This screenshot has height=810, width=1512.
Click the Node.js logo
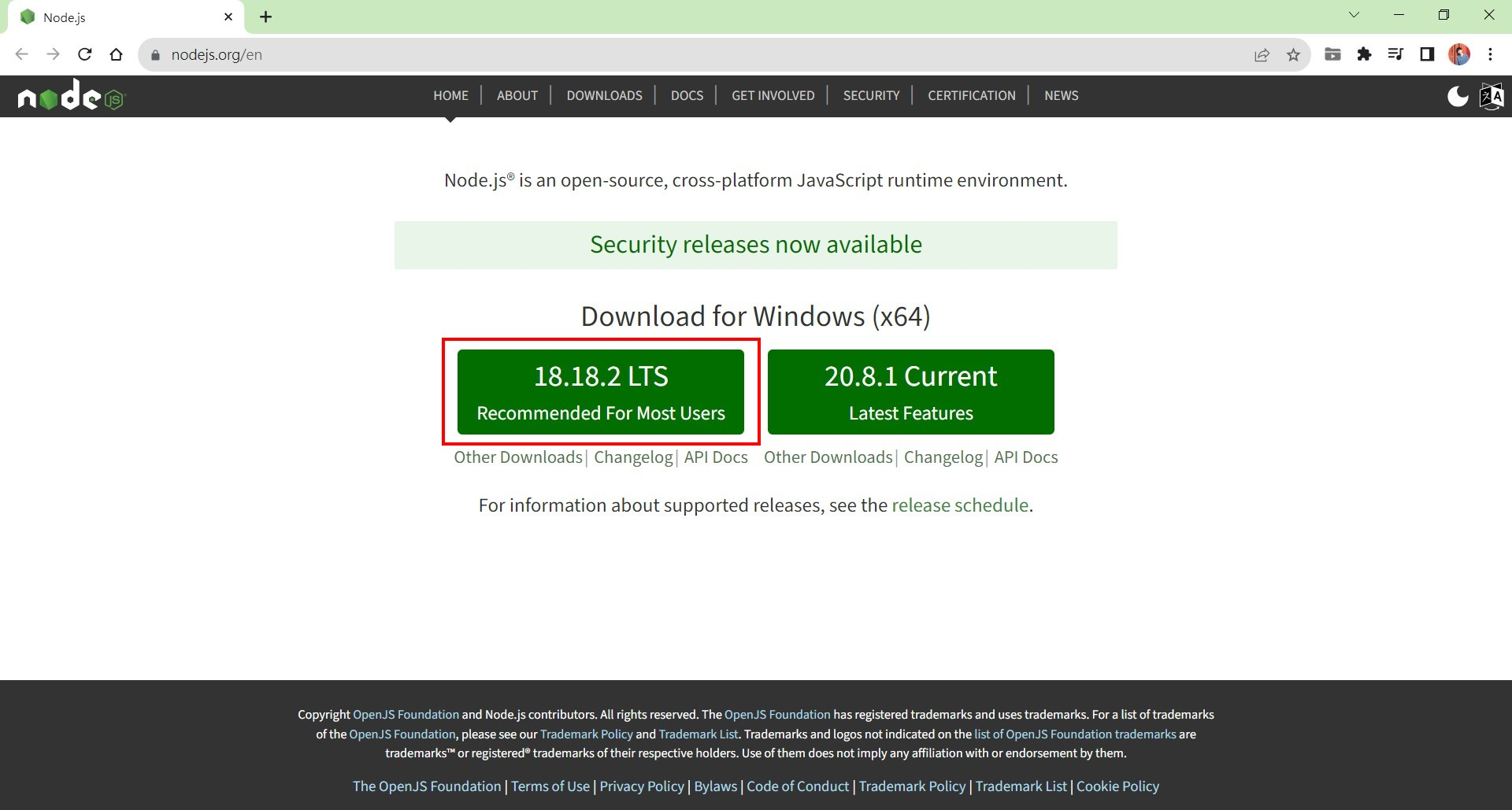coord(69,95)
